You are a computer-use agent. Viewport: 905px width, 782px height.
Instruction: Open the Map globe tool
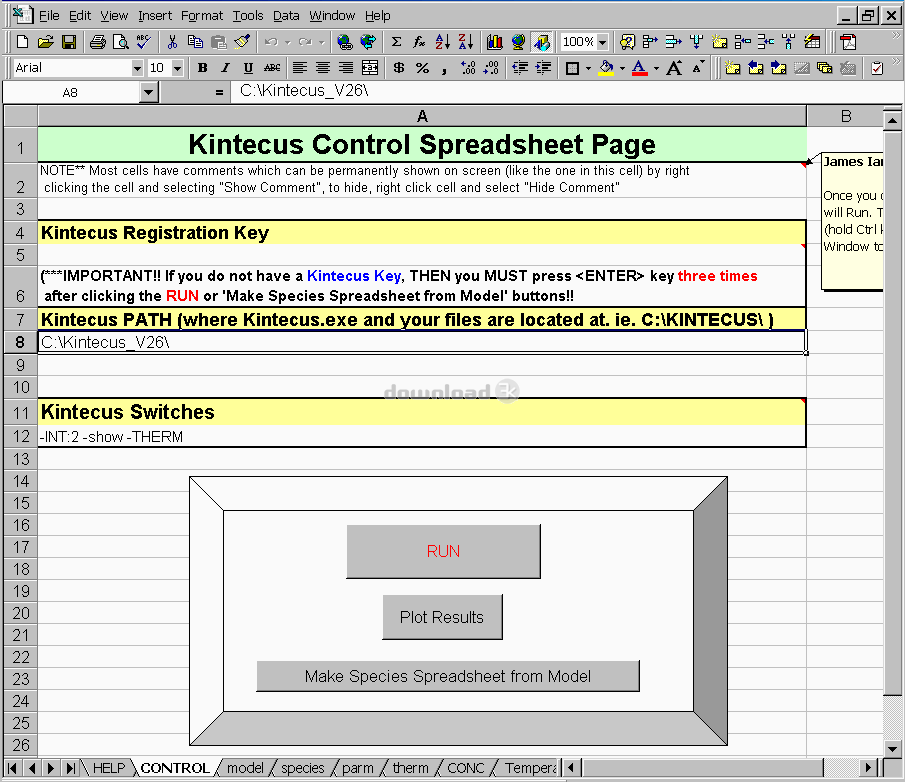[518, 42]
